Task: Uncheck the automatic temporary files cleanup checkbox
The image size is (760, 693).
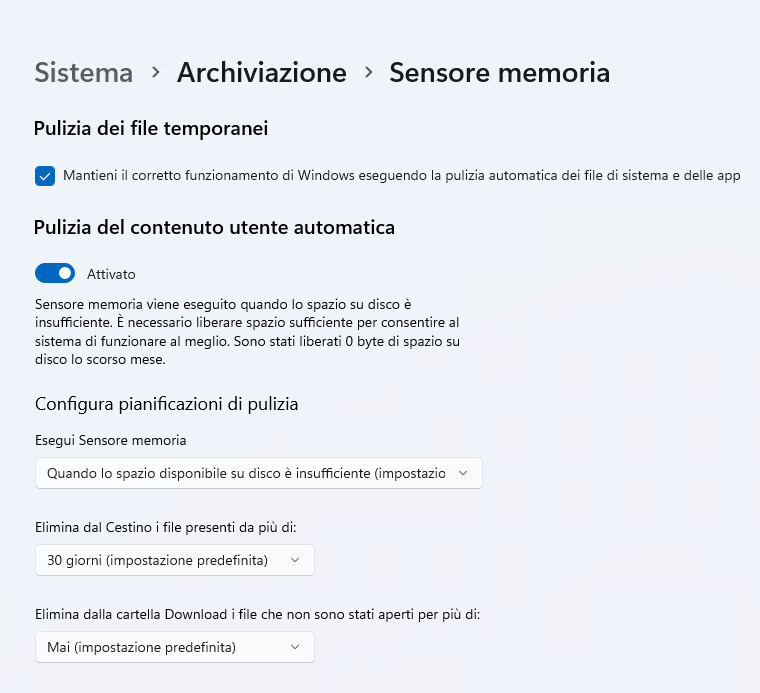Action: click(x=45, y=176)
